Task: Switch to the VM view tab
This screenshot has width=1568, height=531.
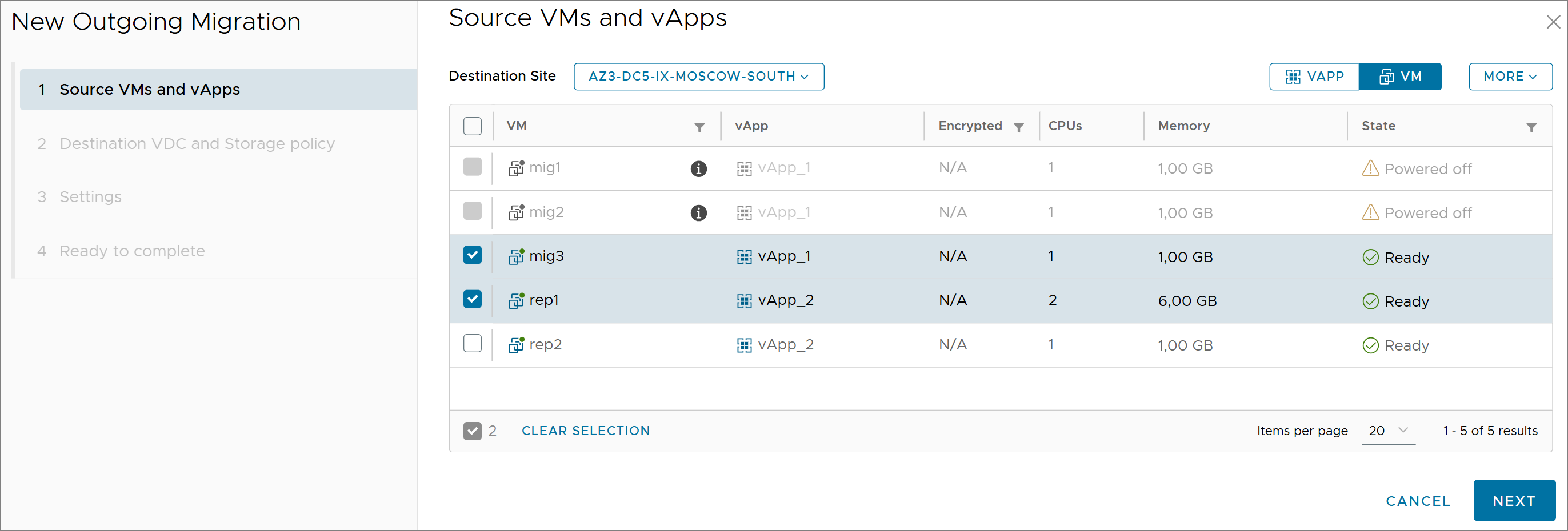Action: pos(1399,77)
